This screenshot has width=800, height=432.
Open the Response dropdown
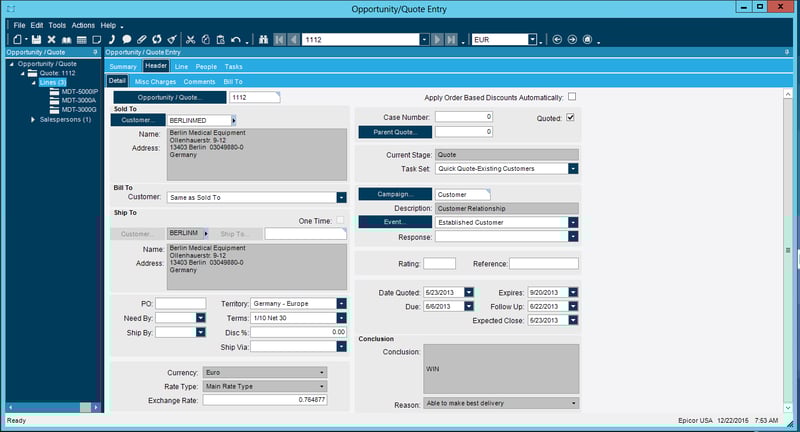(x=573, y=237)
